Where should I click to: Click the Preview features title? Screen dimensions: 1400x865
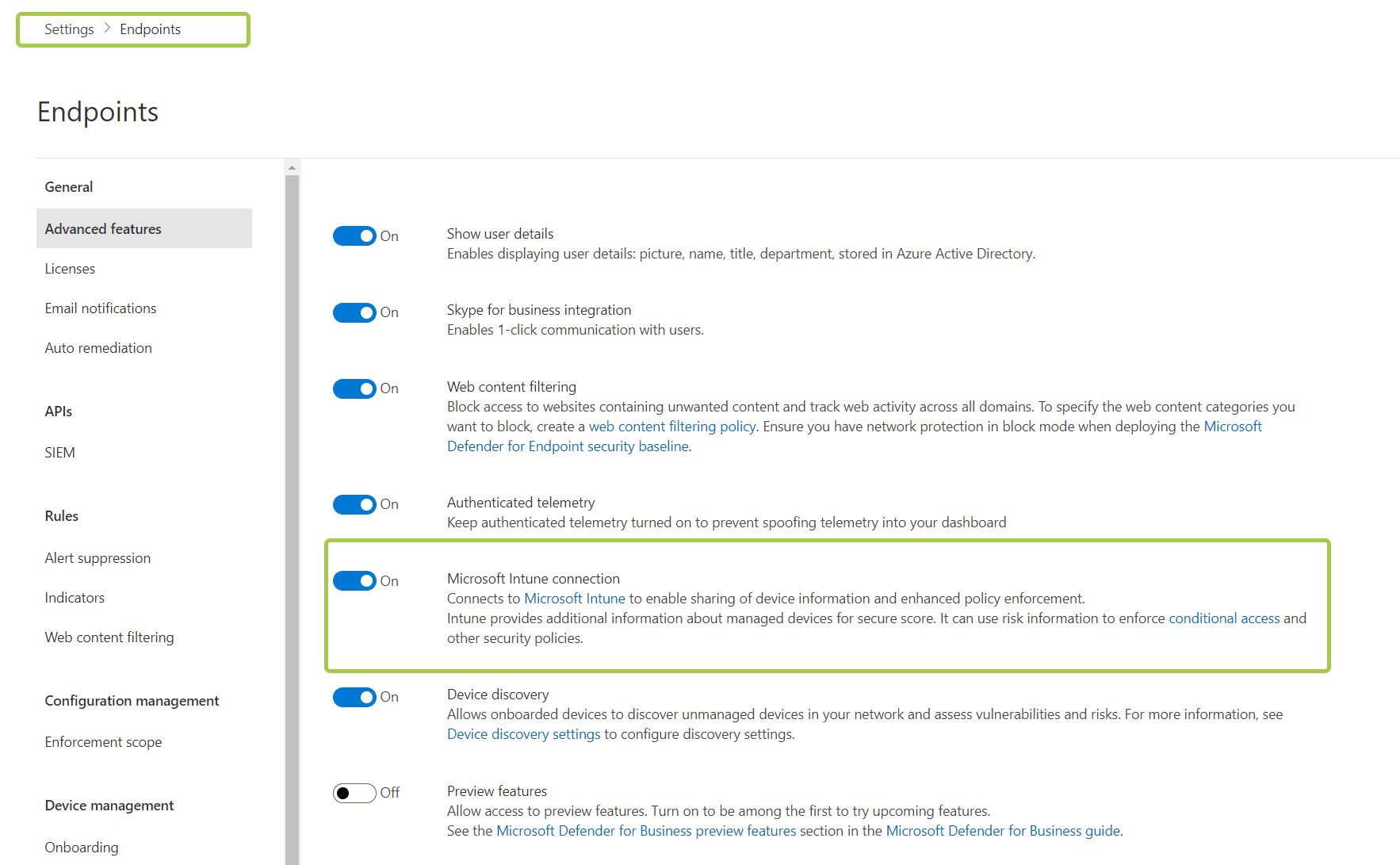tap(497, 791)
